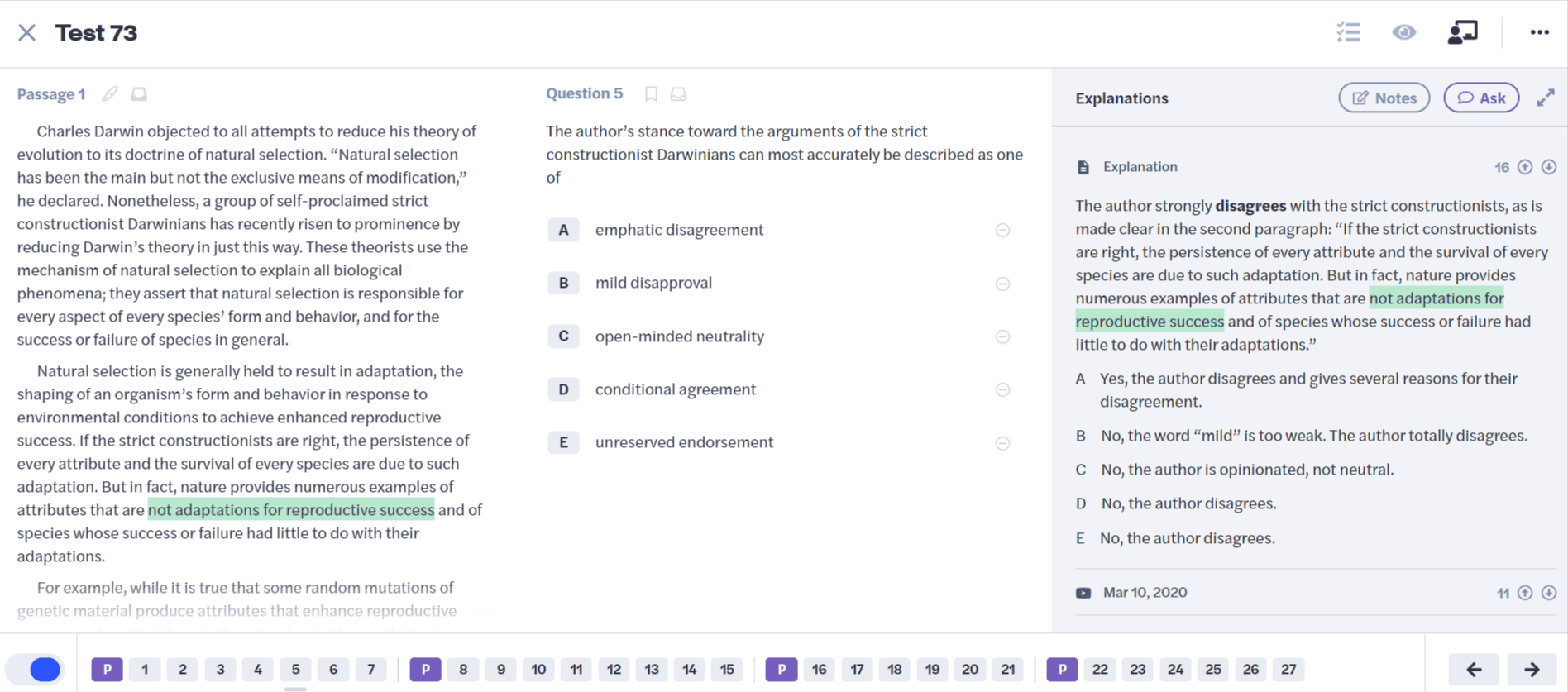Viewport: 1568px width, 692px height.
Task: Open the Question 5 note icon
Action: tap(678, 94)
